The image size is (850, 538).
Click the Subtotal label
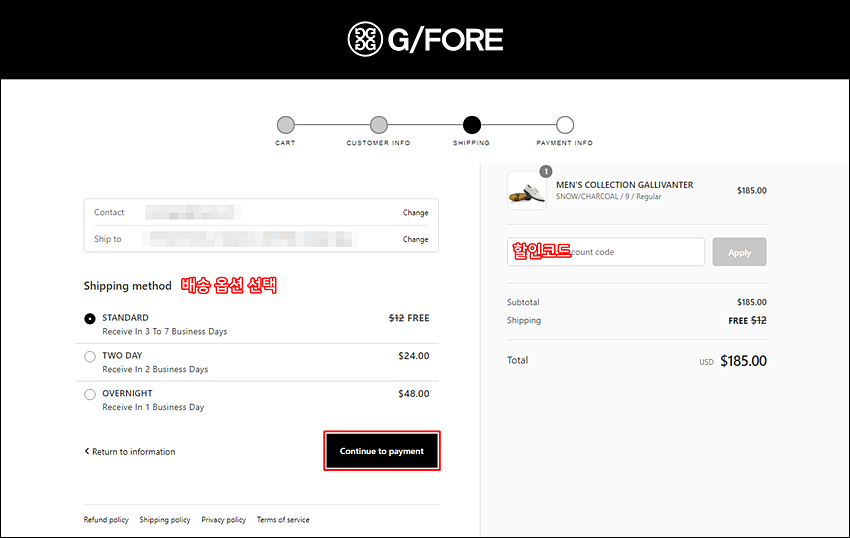click(x=523, y=302)
